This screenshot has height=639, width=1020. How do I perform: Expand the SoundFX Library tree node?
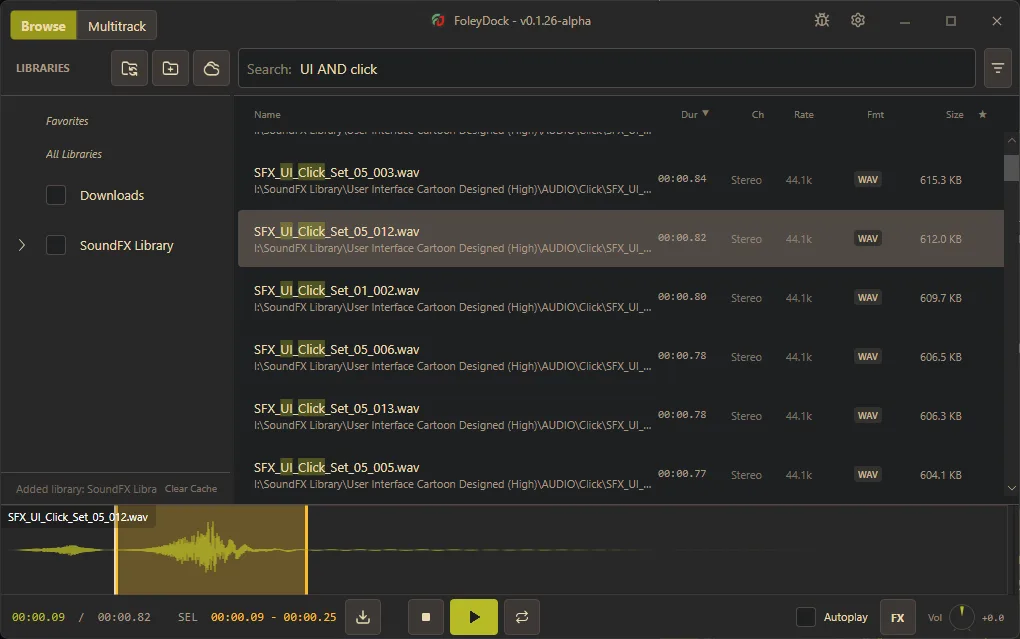tap(22, 245)
